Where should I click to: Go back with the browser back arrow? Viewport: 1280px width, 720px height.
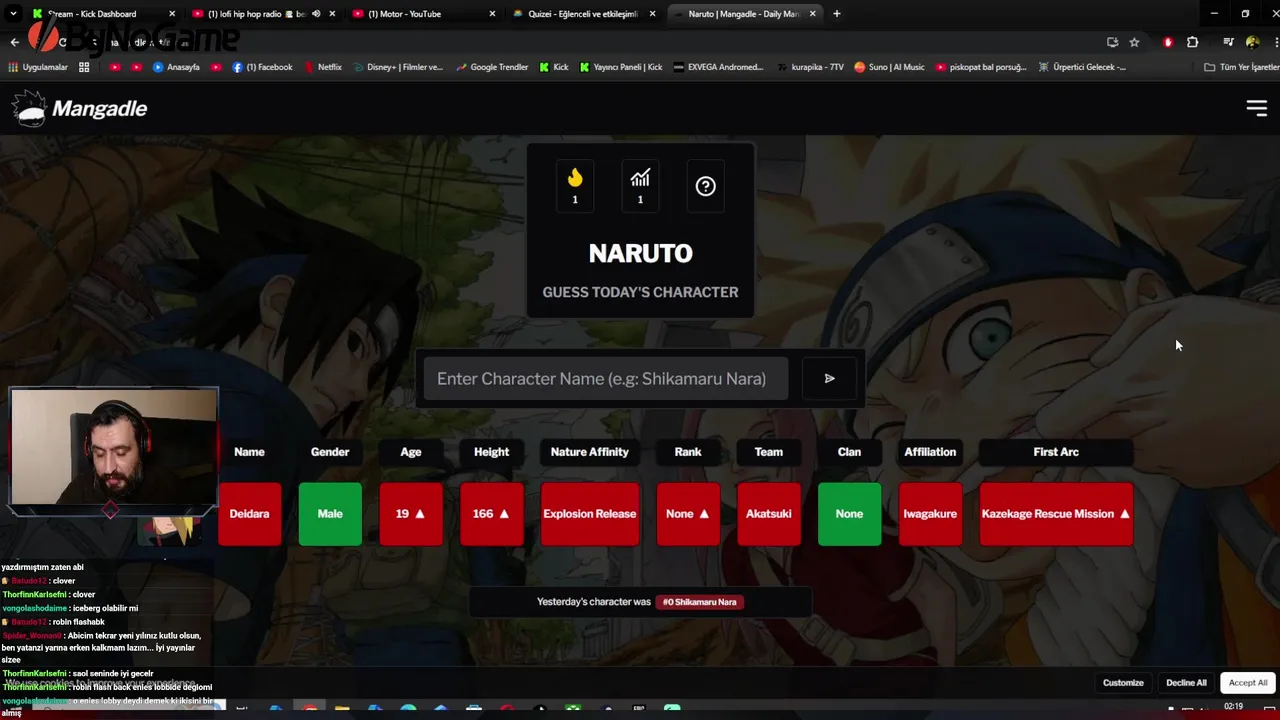coord(14,42)
